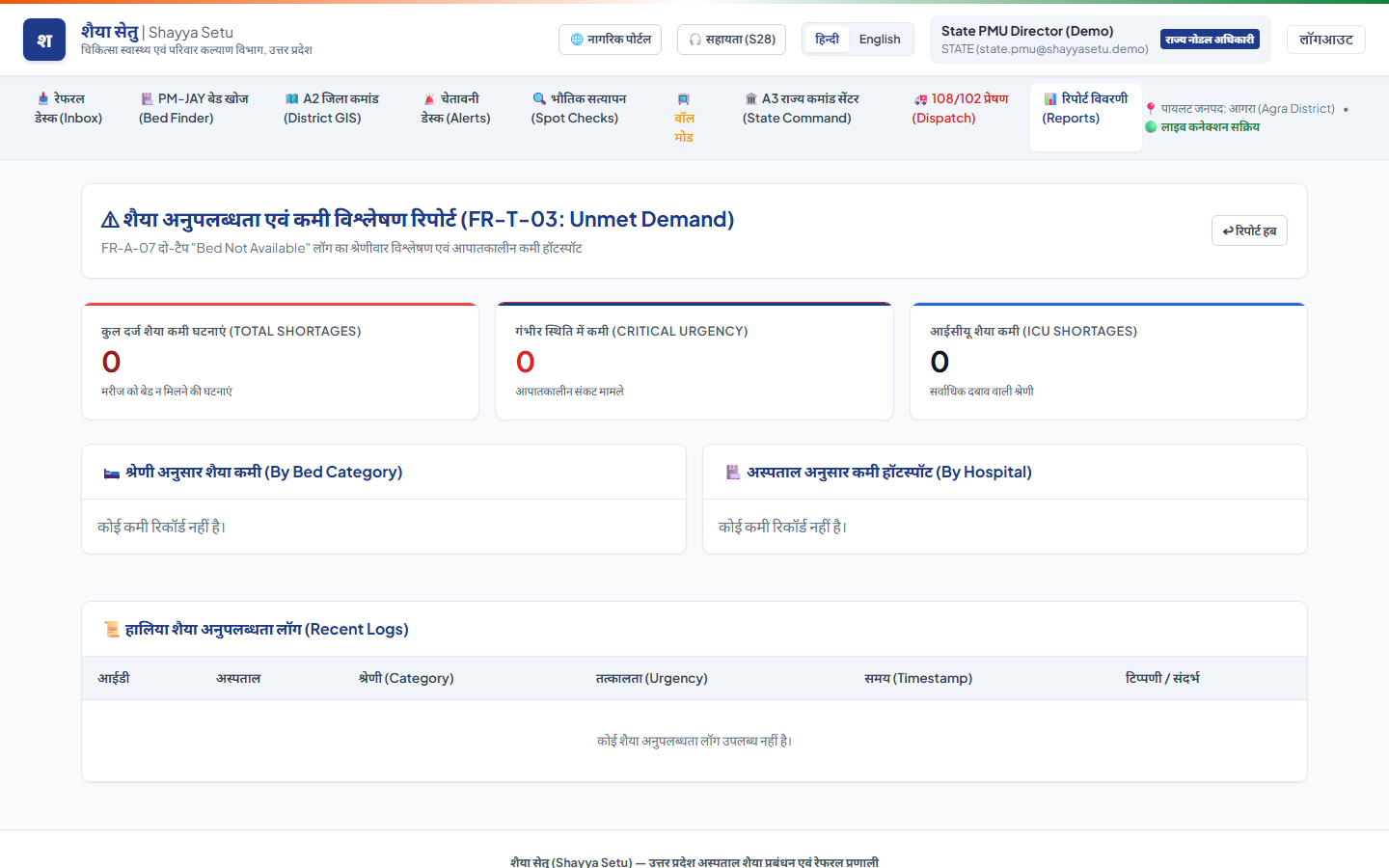Click the Spot Checks magnifier icon
The height and width of the screenshot is (868, 1389).
pos(539,98)
